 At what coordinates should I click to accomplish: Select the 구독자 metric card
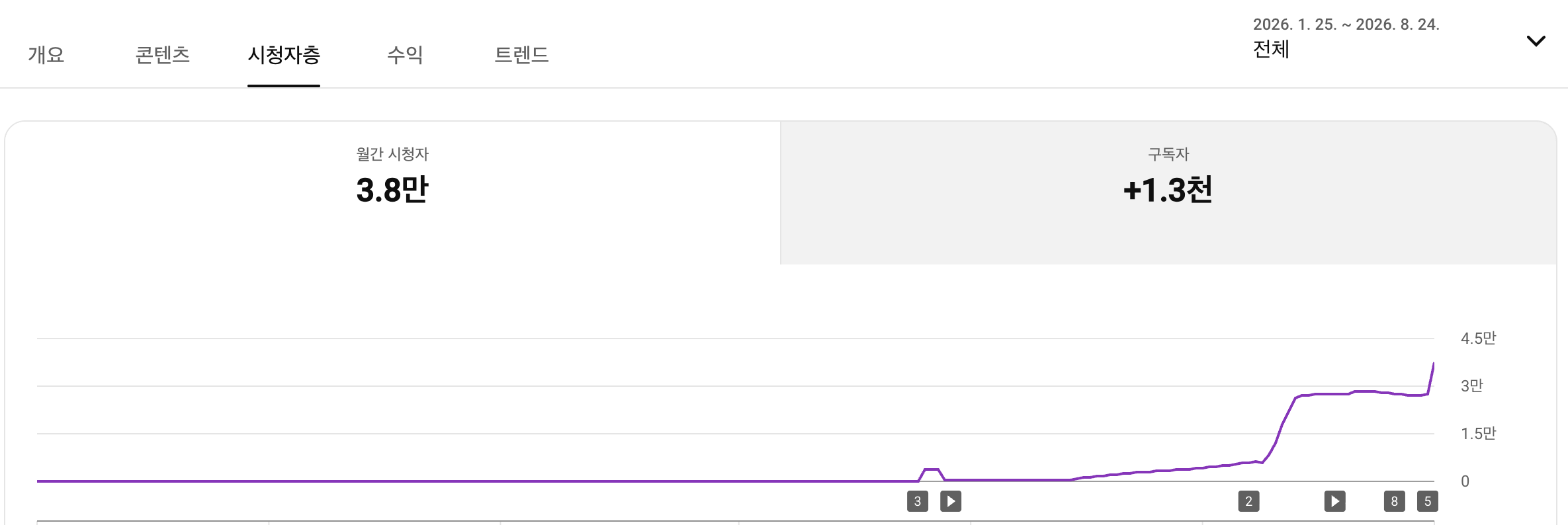1168,192
